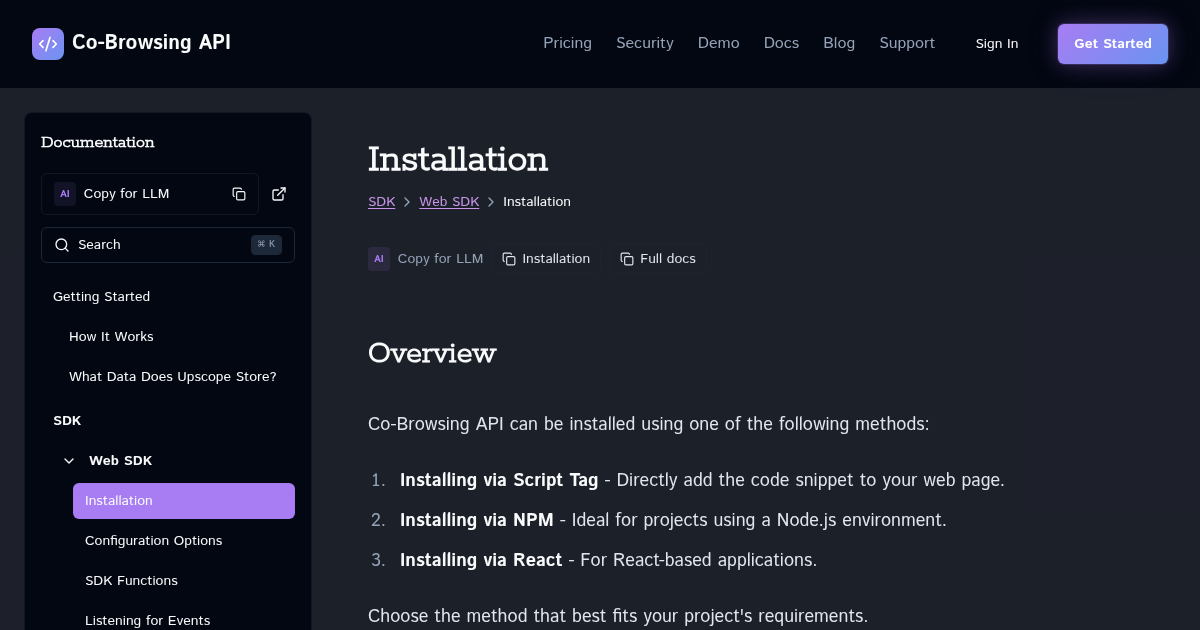1200x630 pixels.
Task: Open the Support page
Action: click(907, 43)
